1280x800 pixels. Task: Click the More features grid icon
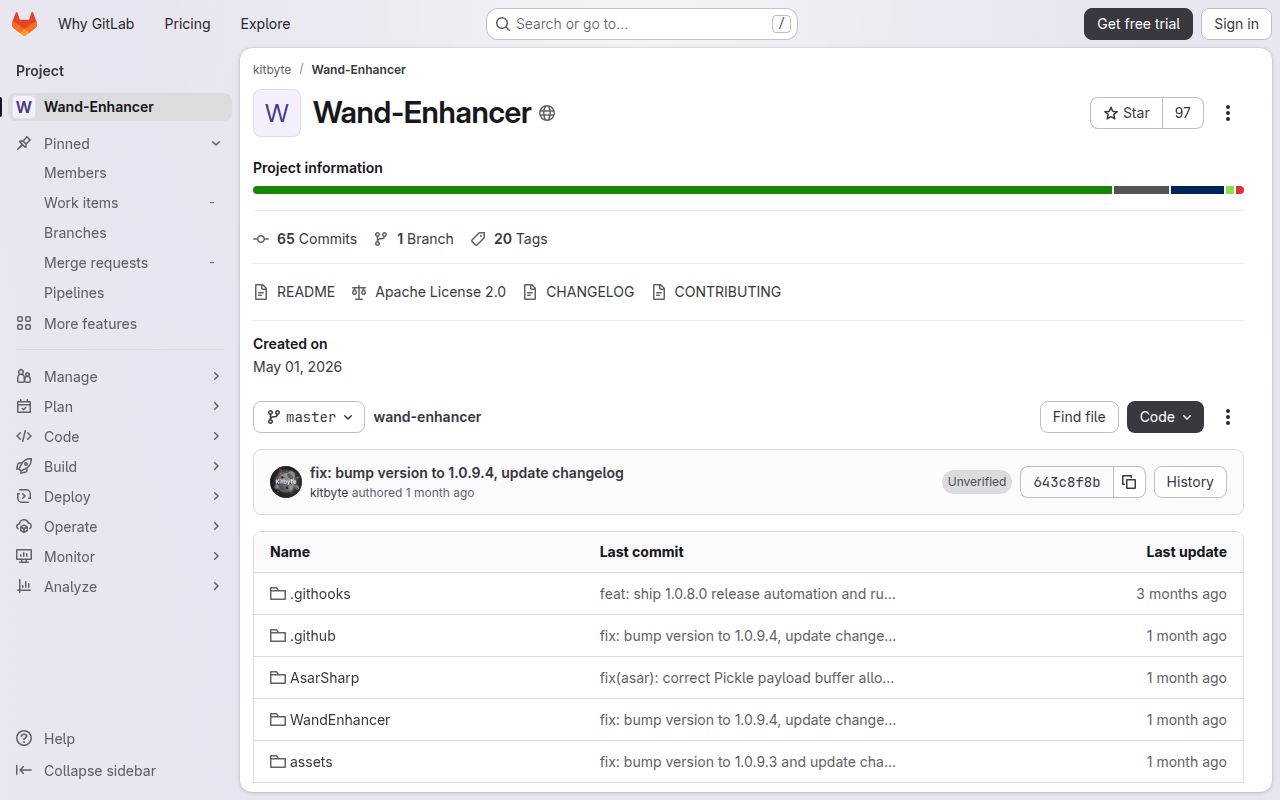click(x=24, y=324)
